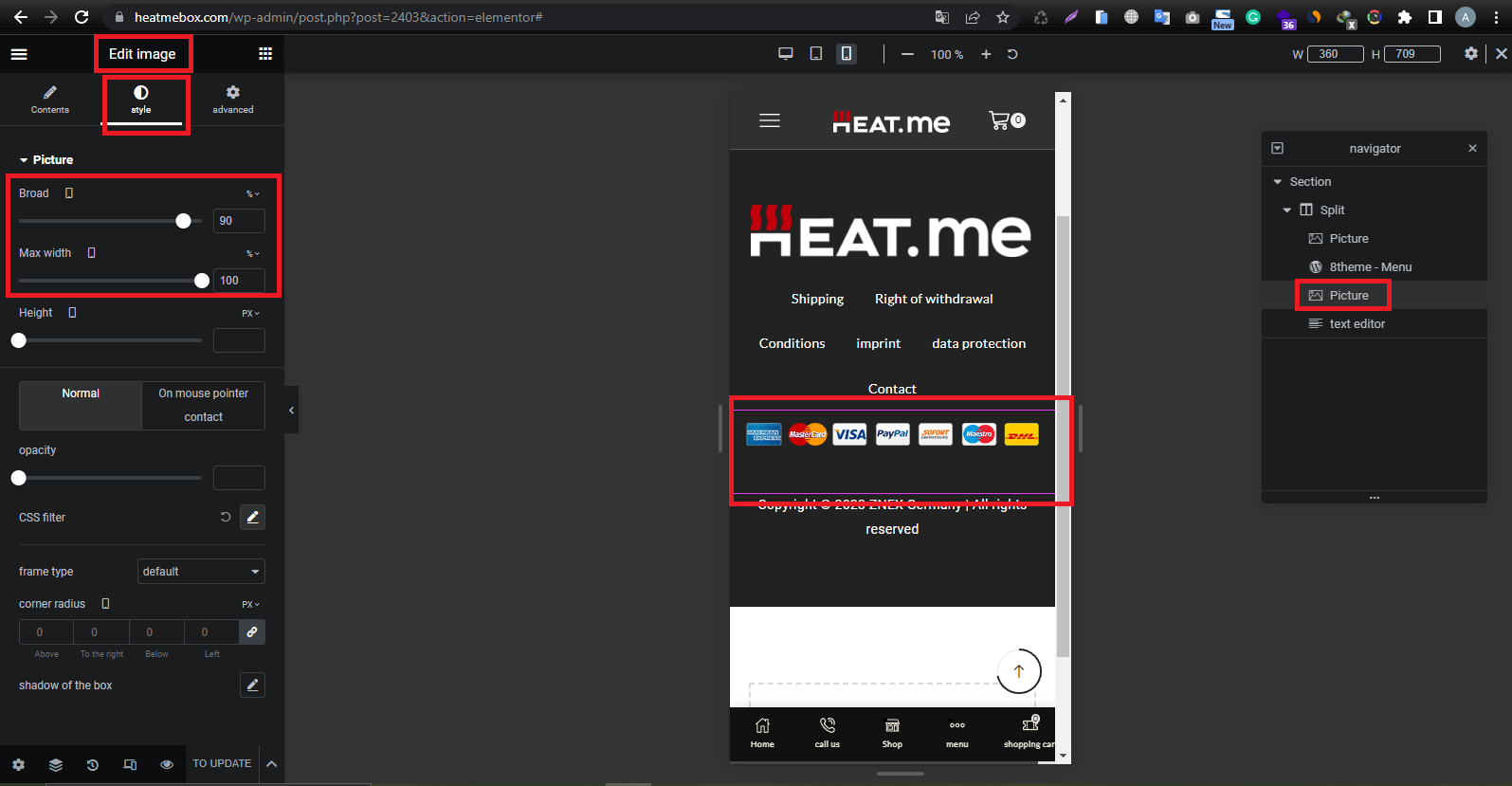Switch to the style tab
Viewport: 1512px width, 786px height.
pyautogui.click(x=141, y=100)
